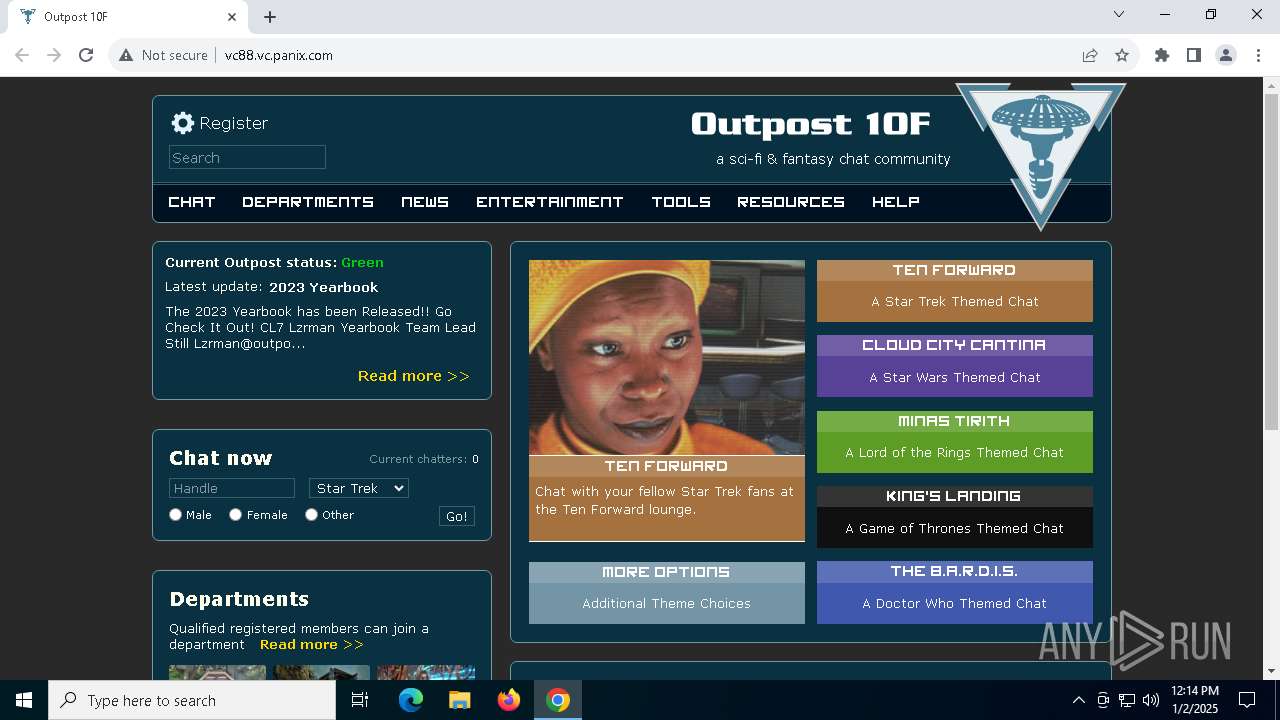Open the DEPARTMENTS menu
The height and width of the screenshot is (720, 1280).
(308, 202)
